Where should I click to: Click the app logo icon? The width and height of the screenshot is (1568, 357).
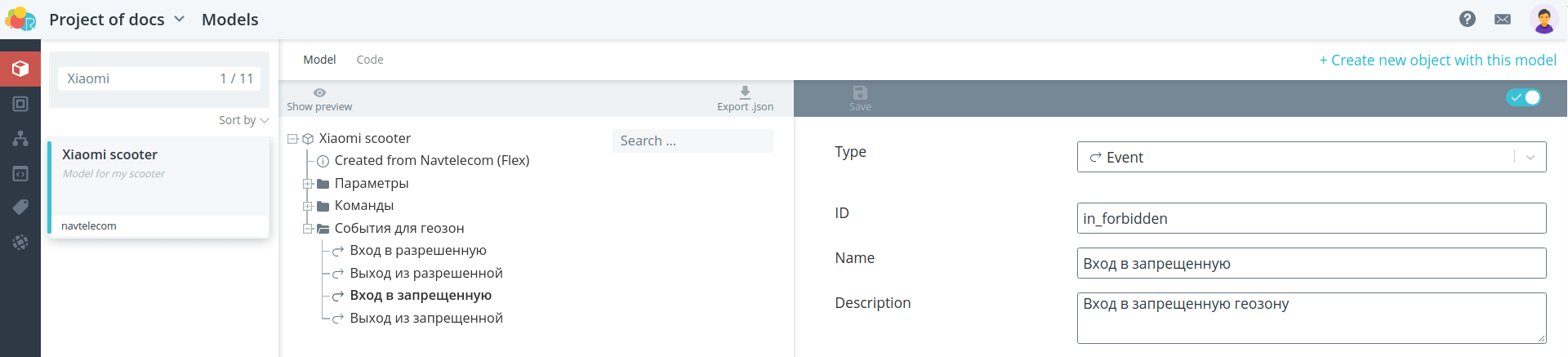click(20, 19)
